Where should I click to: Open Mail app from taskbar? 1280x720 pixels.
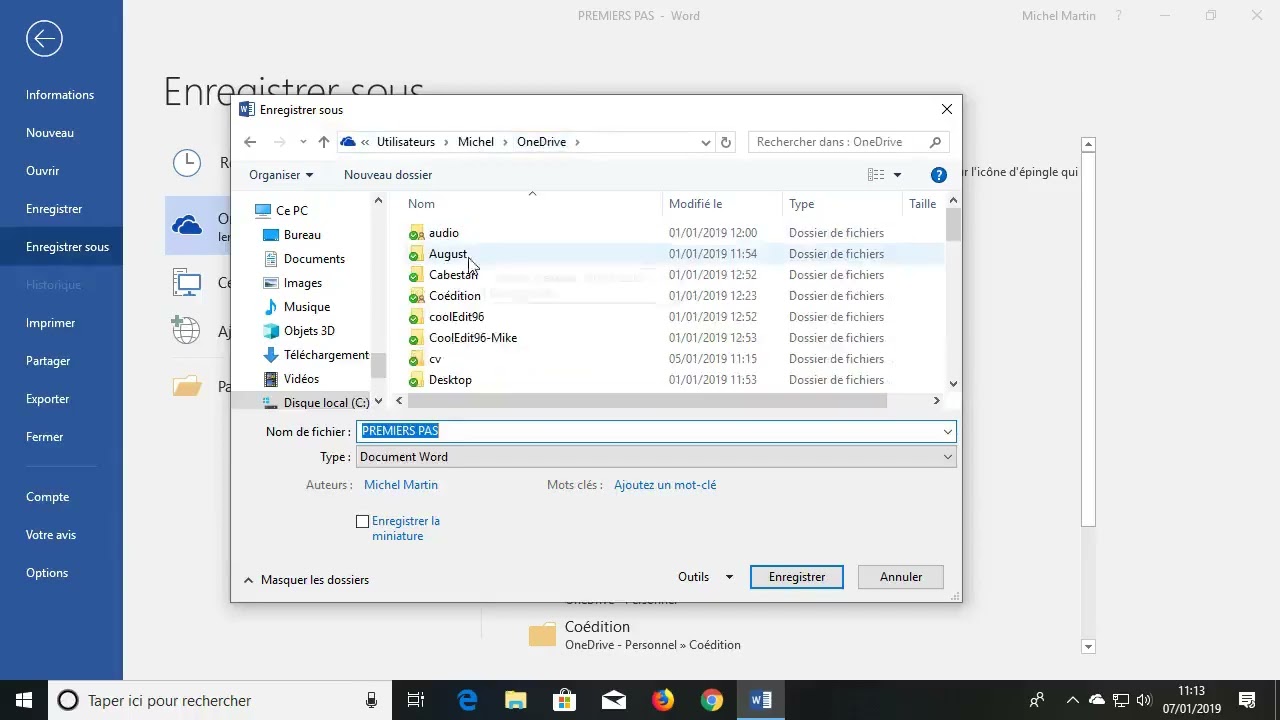(613, 700)
